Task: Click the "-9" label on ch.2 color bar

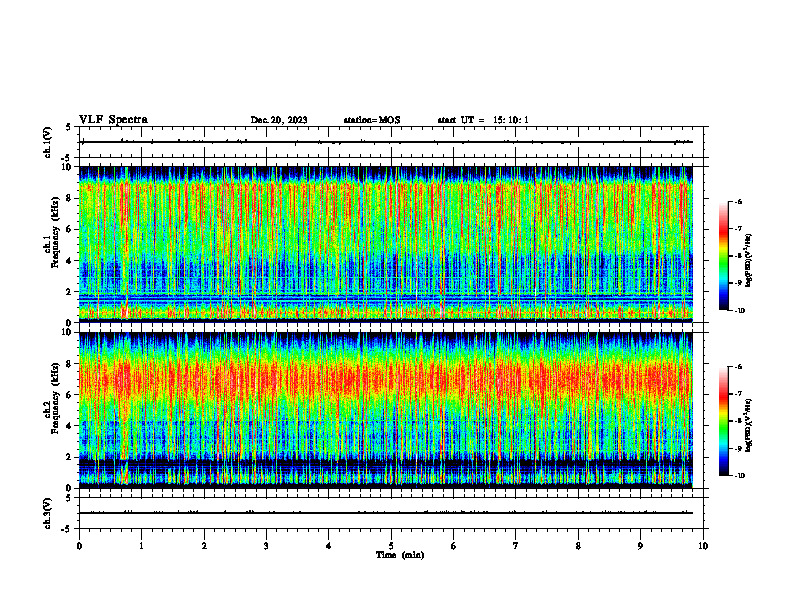Action: (x=738, y=448)
